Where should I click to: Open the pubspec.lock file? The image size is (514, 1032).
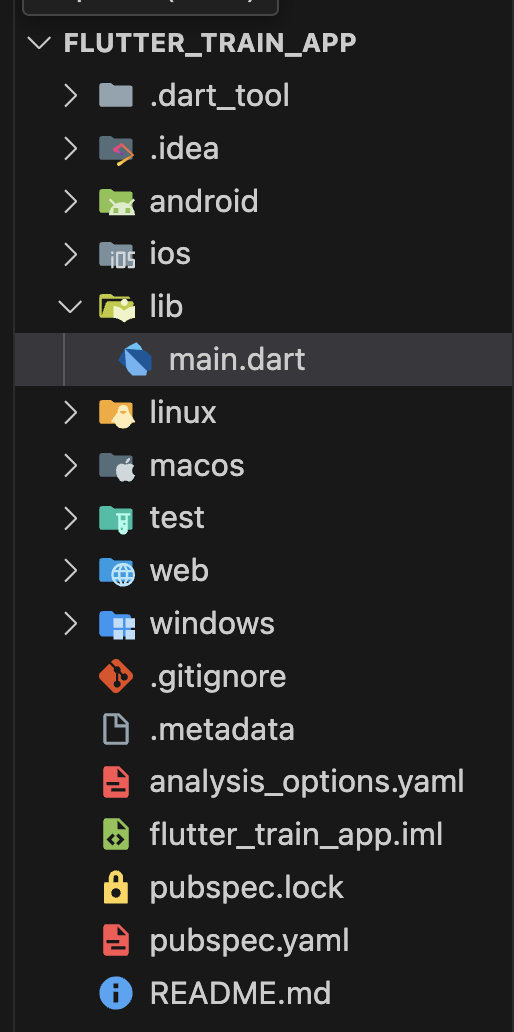(x=247, y=888)
